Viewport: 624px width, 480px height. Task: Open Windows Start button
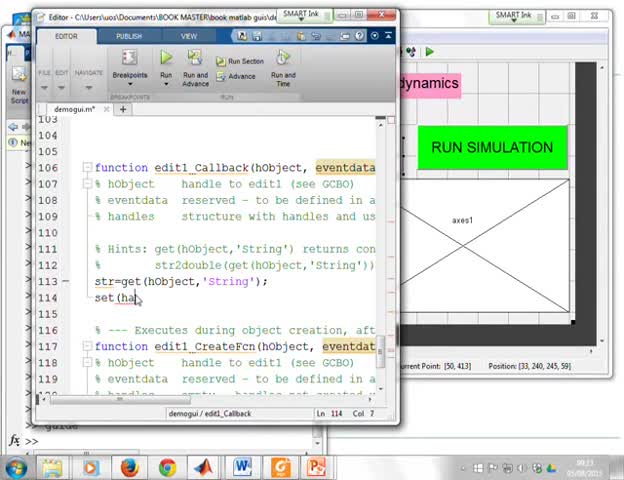16,468
